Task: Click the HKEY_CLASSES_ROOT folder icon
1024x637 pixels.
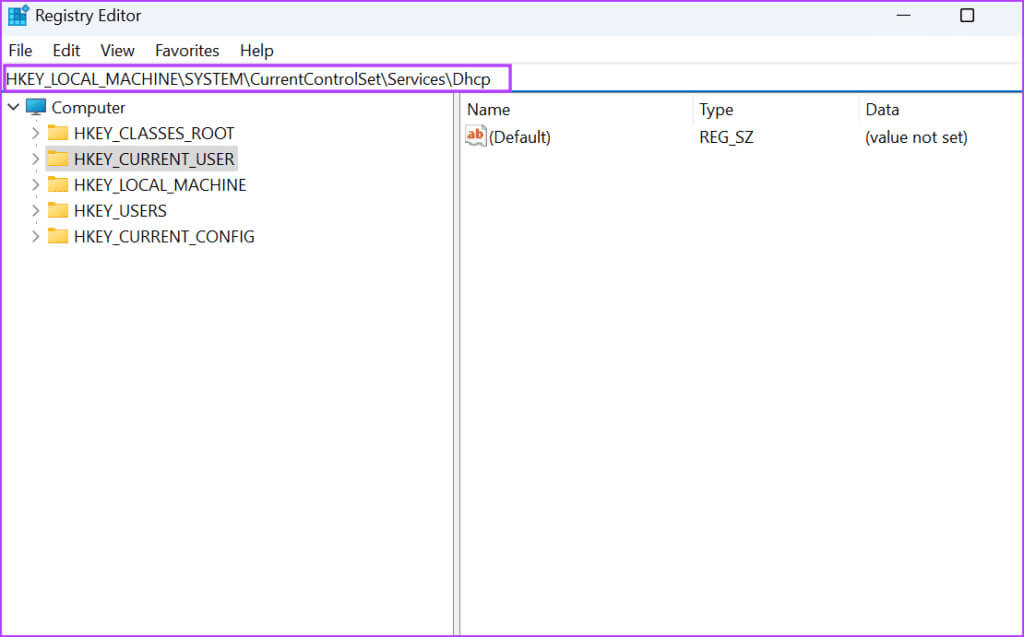Action: click(58, 133)
